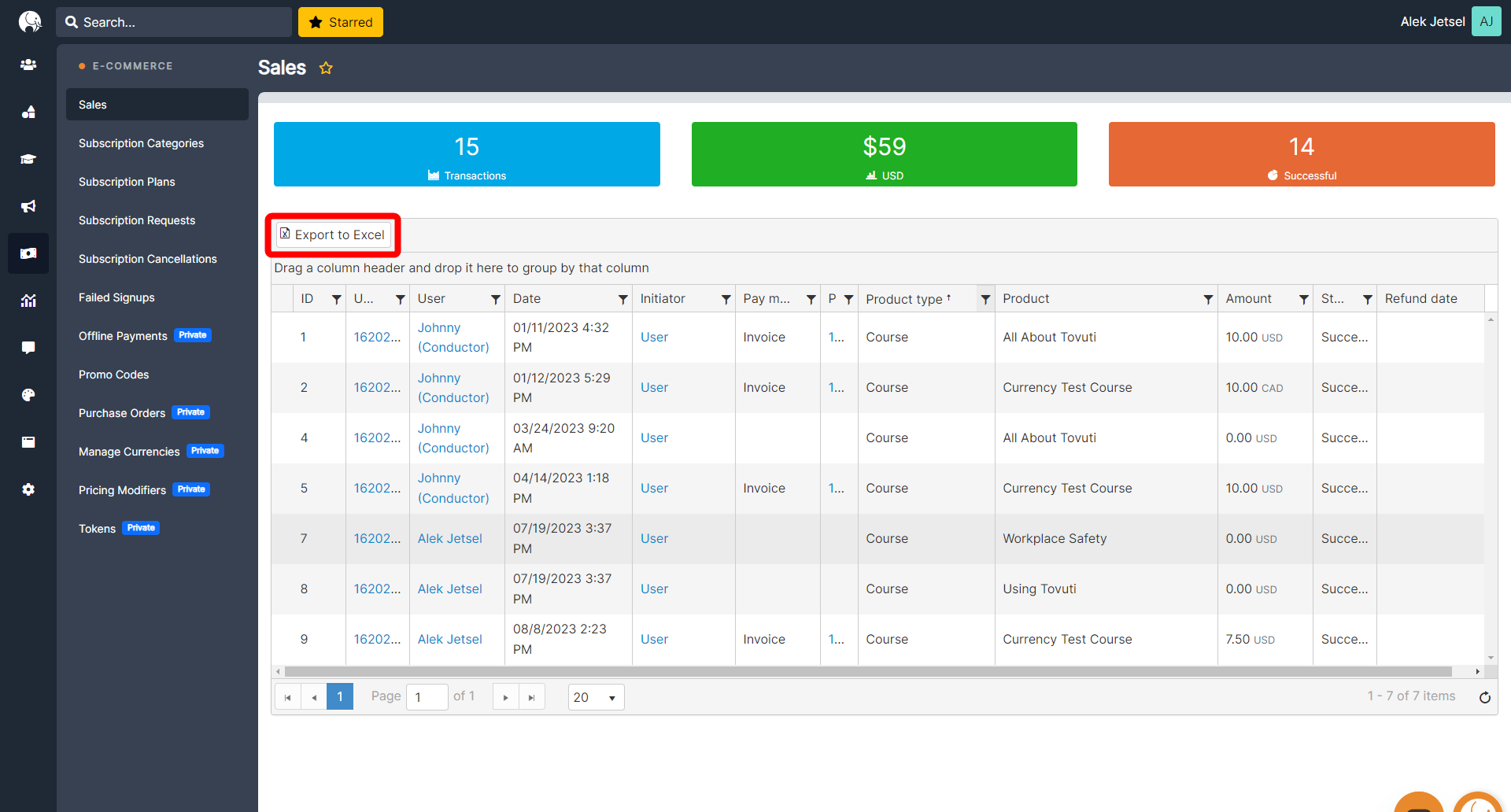Select the 03/24/2023 9:20 AM date cell

pyautogui.click(x=568, y=438)
